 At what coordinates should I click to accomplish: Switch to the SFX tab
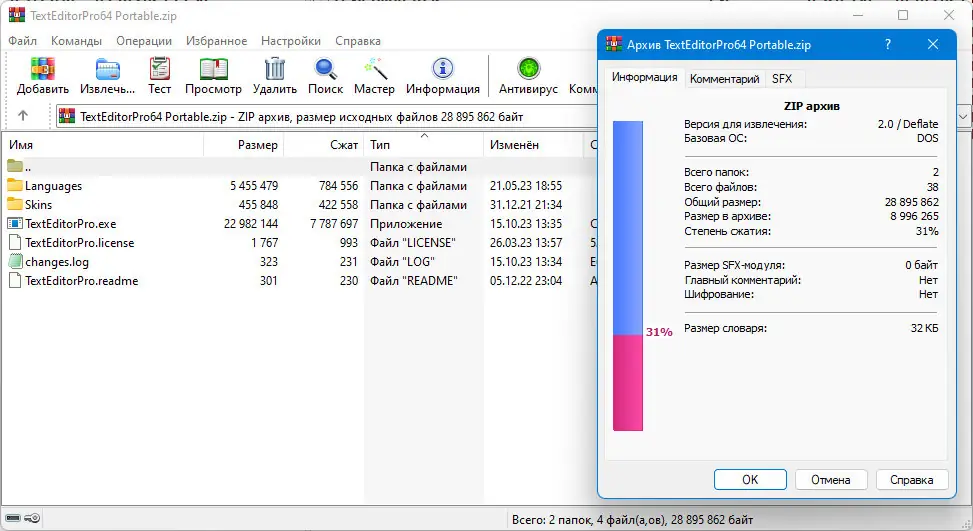[782, 79]
